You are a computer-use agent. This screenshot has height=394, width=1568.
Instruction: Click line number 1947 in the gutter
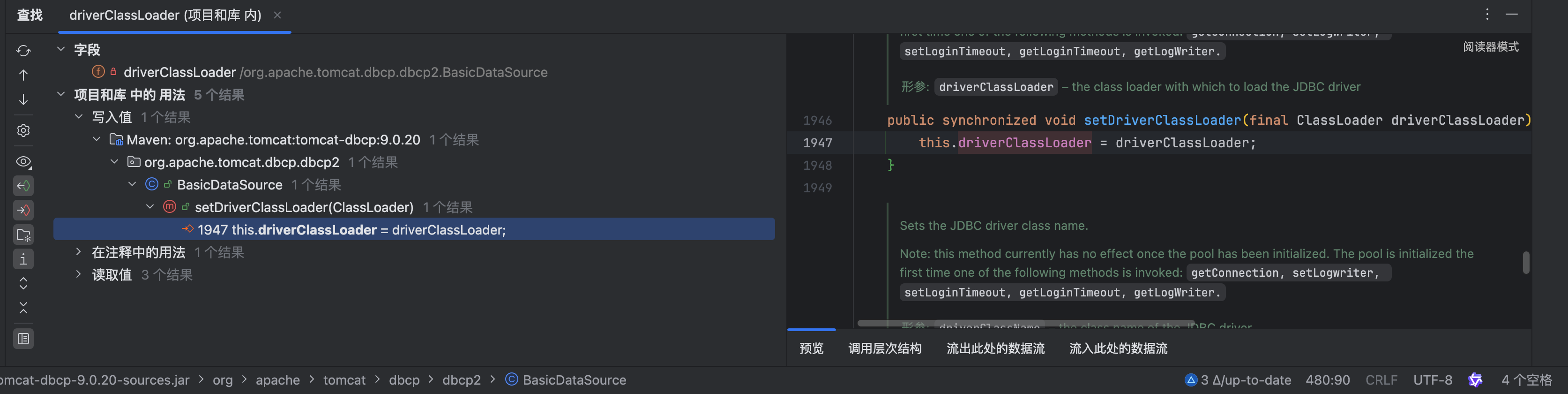coord(817,143)
